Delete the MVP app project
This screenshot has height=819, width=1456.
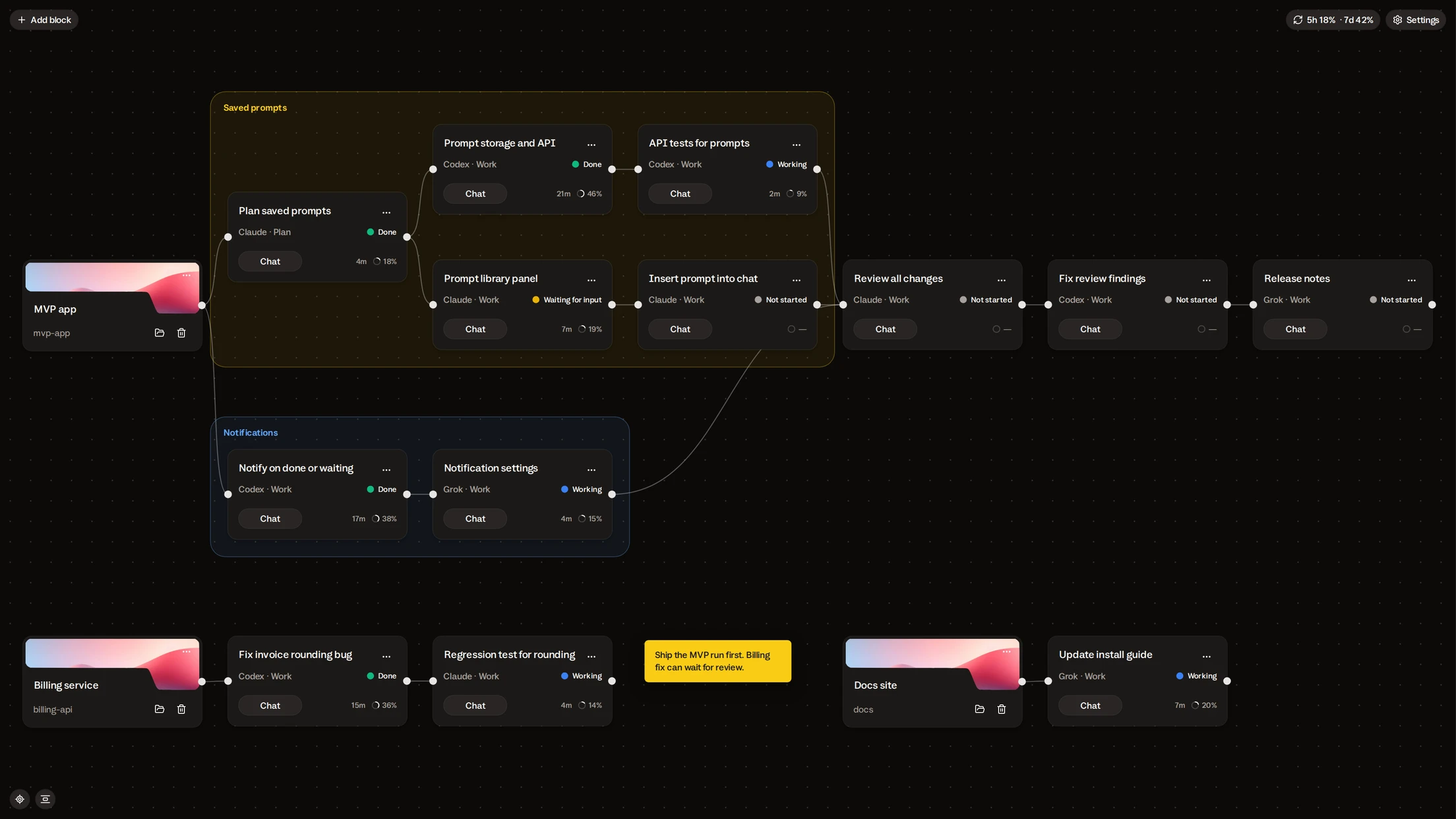point(181,333)
